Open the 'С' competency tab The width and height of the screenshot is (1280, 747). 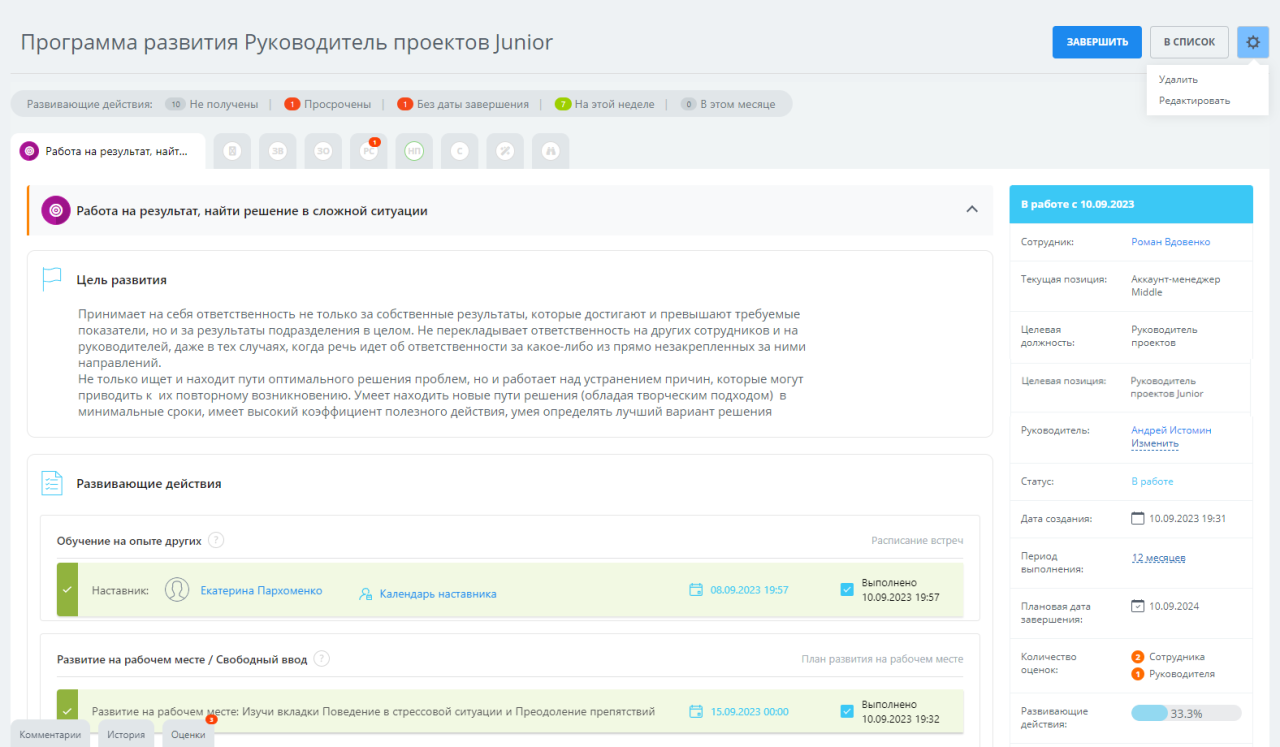pyautogui.click(x=460, y=151)
